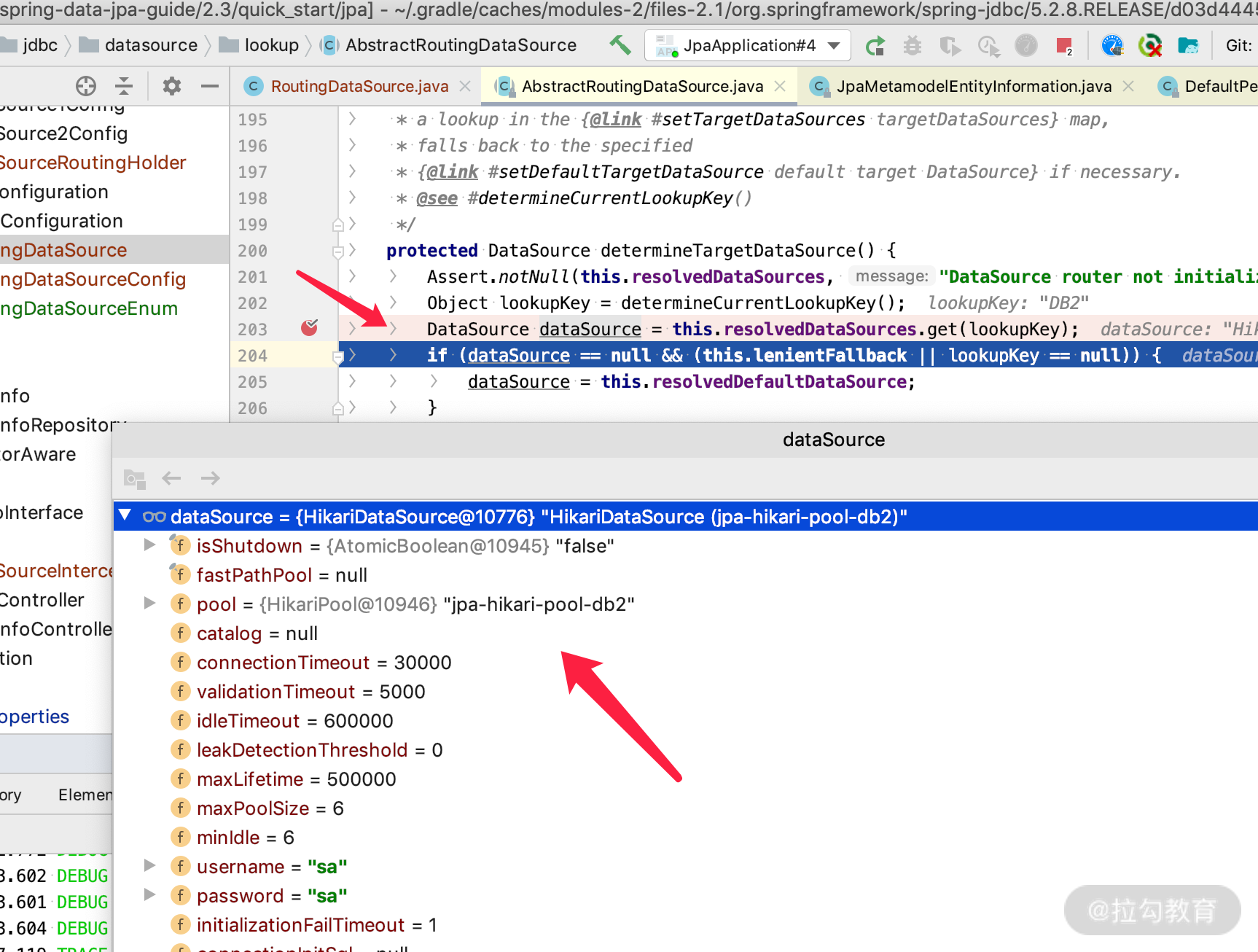This screenshot has width=1258, height=952.
Task: Collapse the if-block fold marker at line 204
Action: [x=337, y=357]
